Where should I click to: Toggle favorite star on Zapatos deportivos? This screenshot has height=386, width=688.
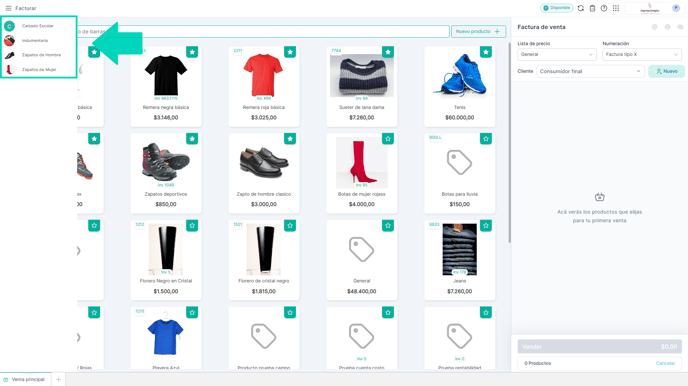[192, 139]
